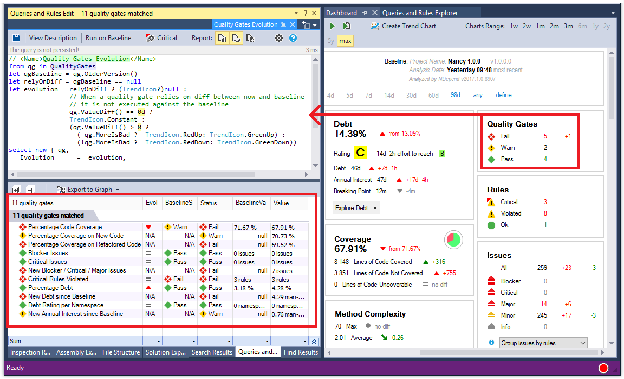624x379 pixels.
Task: Collapse all result rows icon
Action: click(31, 190)
